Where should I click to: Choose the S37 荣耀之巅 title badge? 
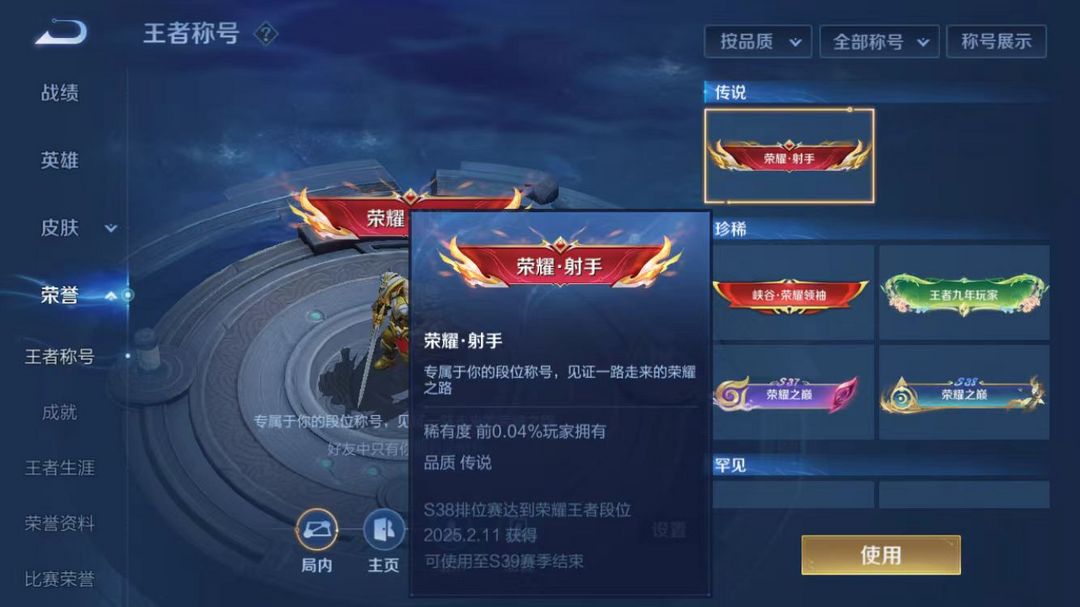pyautogui.click(x=789, y=393)
